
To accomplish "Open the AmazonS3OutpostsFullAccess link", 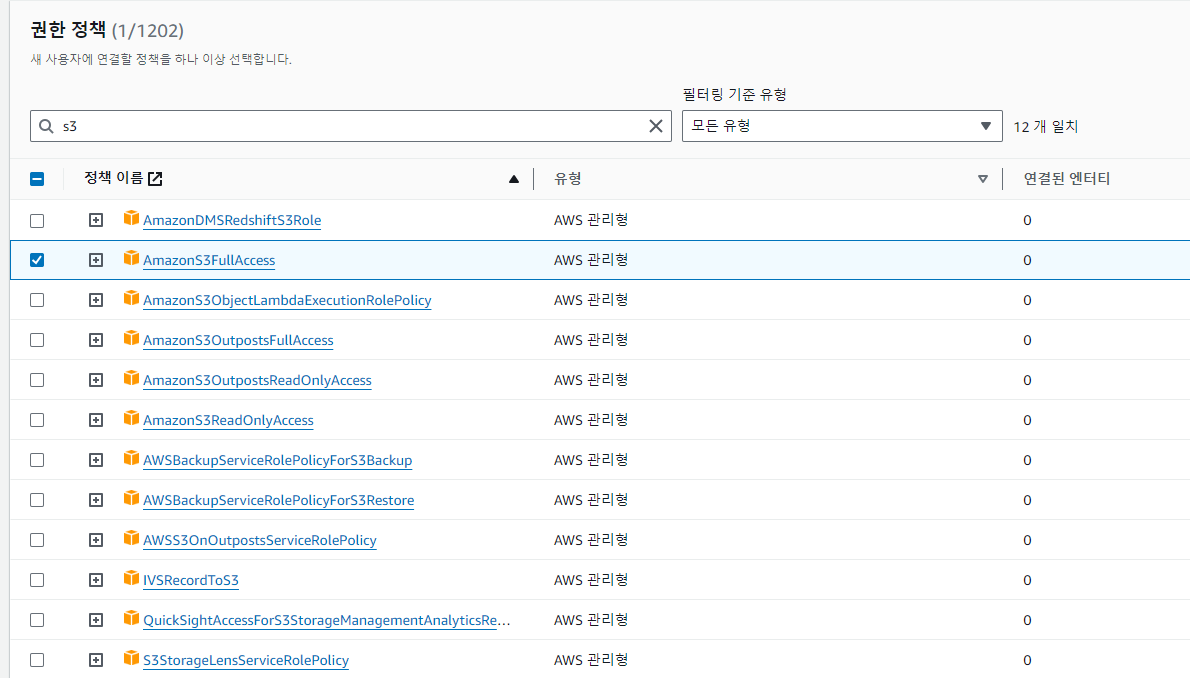I will 238,340.
